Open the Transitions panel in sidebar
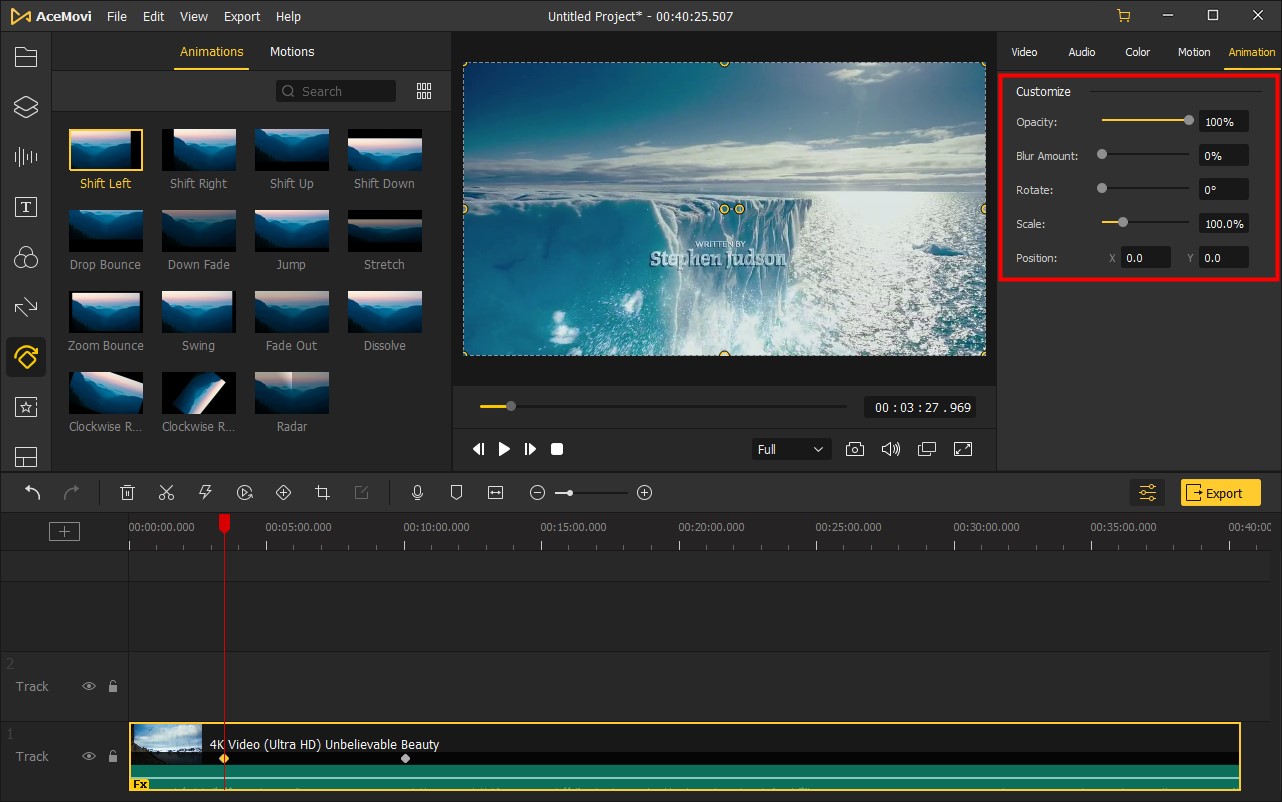This screenshot has width=1282, height=802. click(x=26, y=307)
